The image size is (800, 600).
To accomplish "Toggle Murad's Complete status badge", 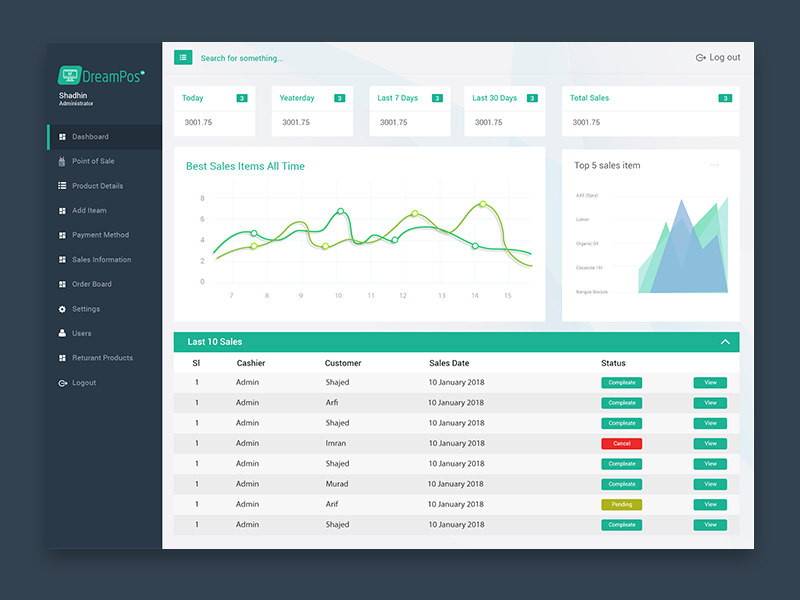I will click(x=620, y=484).
